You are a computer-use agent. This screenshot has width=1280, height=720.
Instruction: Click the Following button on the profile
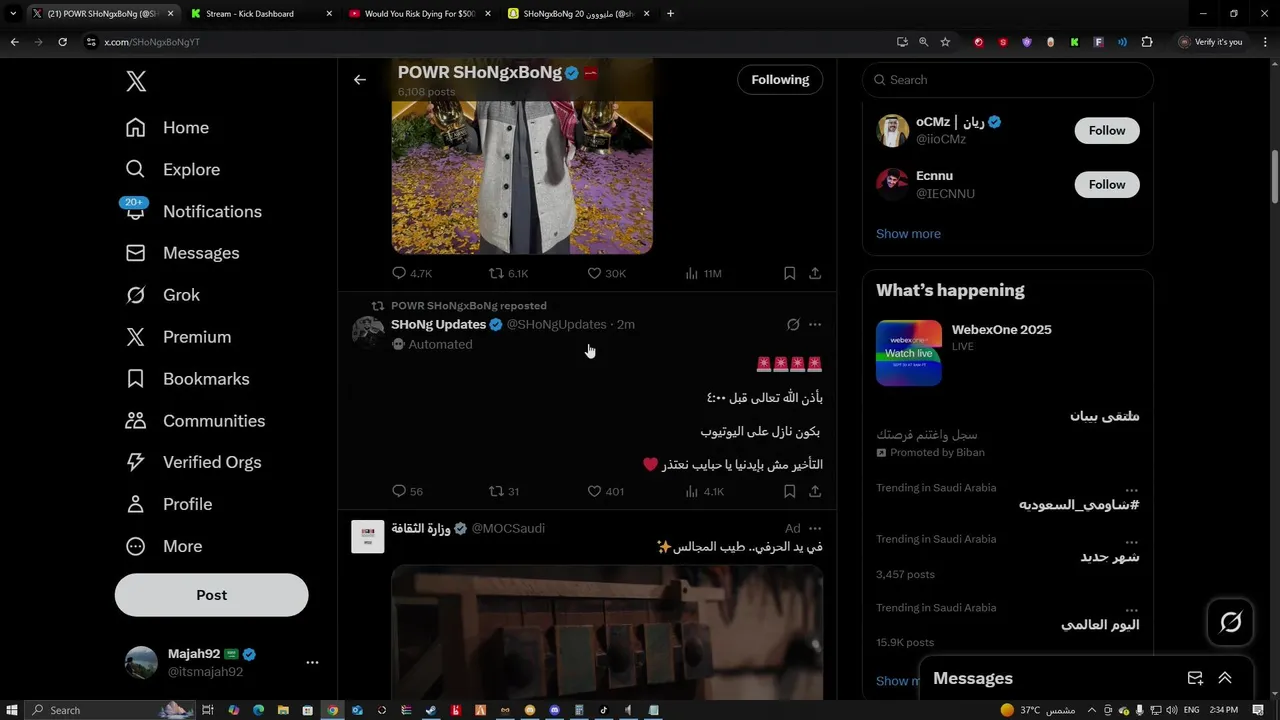click(x=780, y=80)
